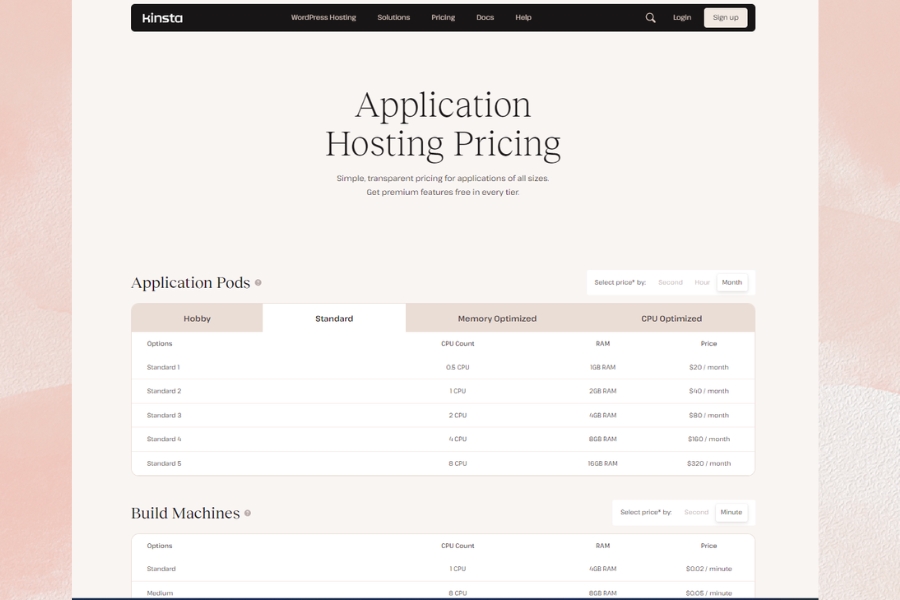
Task: Click the info icon beside Build Machines
Action: pos(247,513)
